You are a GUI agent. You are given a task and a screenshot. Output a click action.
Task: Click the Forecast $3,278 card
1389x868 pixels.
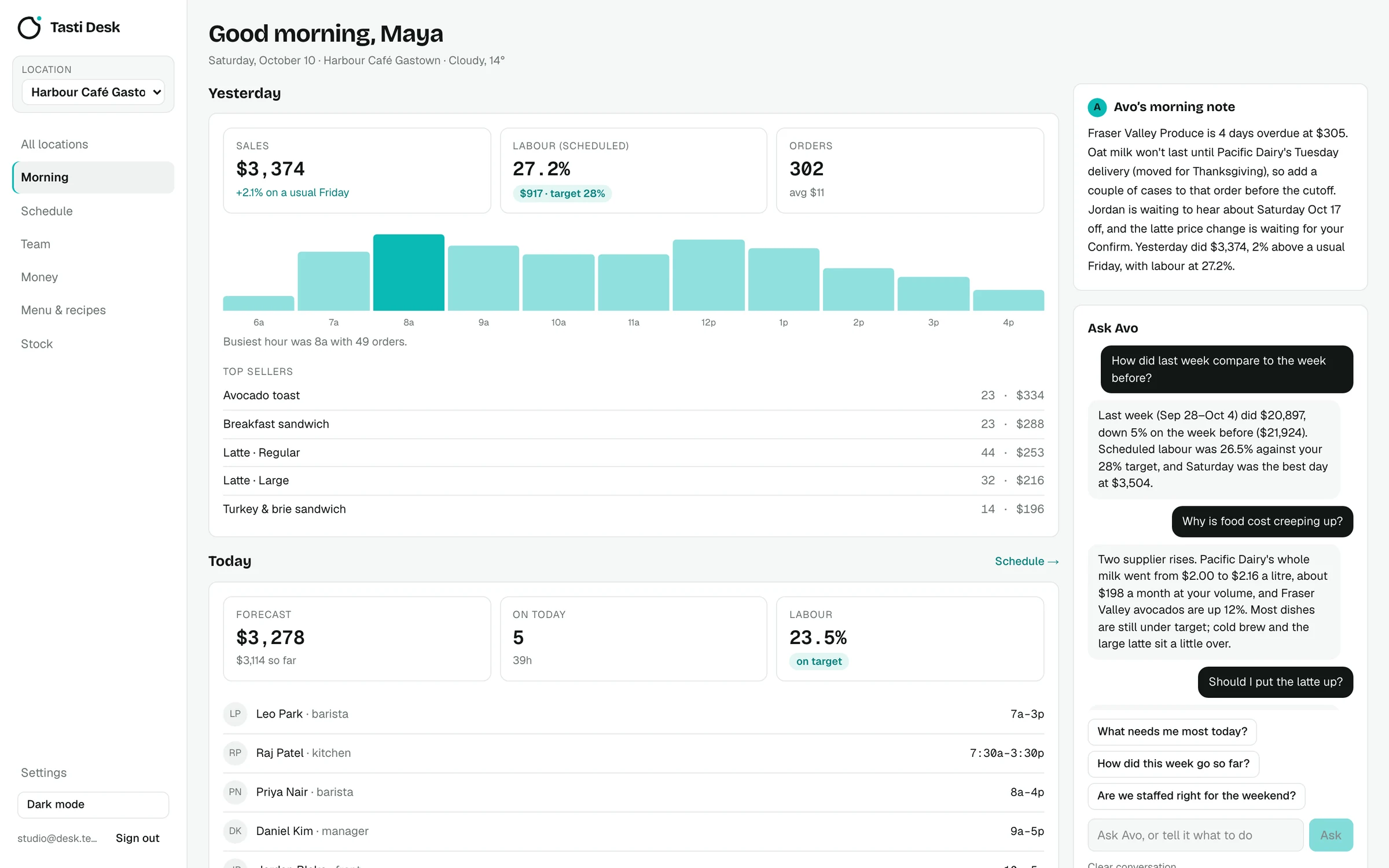(357, 639)
